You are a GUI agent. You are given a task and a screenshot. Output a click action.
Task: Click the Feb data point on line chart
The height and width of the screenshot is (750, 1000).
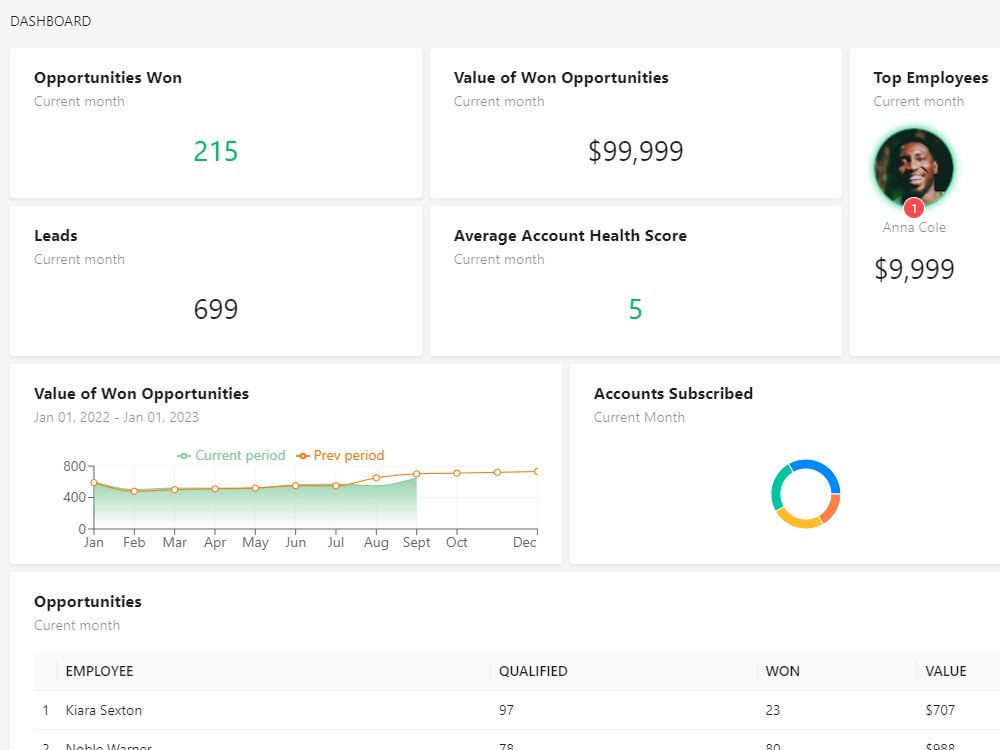134,491
